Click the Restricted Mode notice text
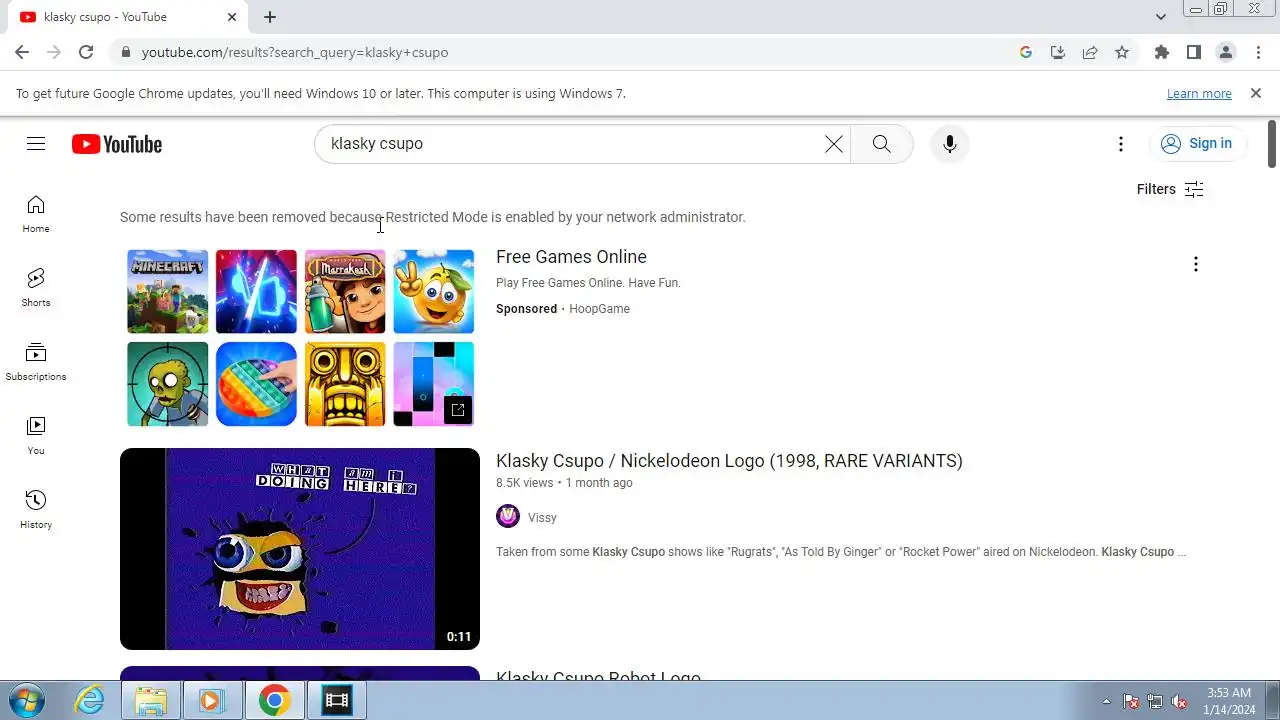 [433, 217]
